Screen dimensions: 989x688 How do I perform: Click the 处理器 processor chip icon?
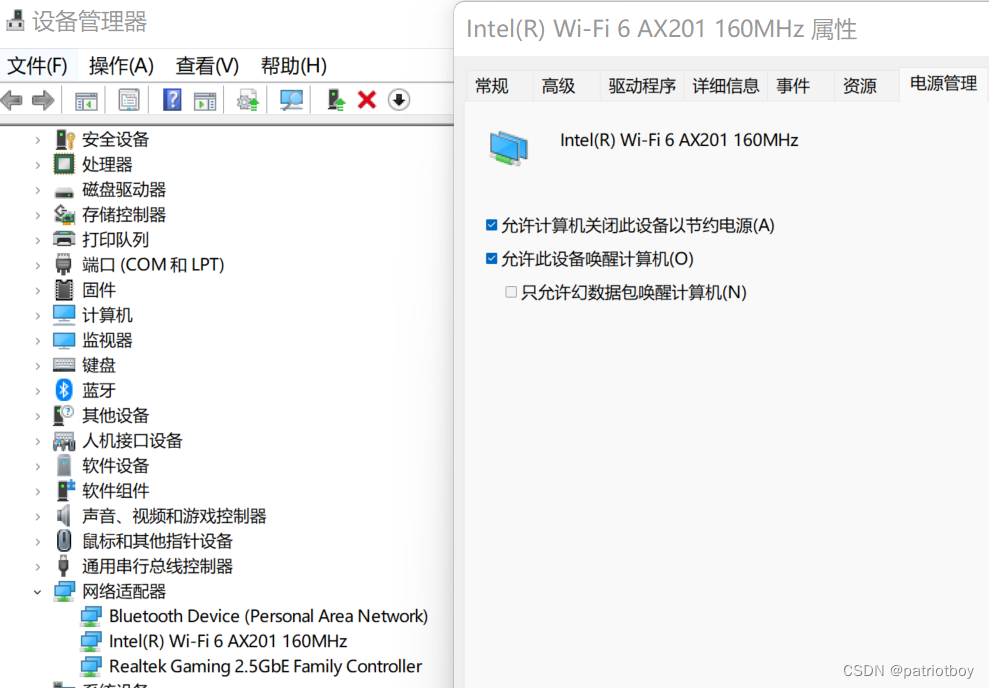click(x=64, y=165)
